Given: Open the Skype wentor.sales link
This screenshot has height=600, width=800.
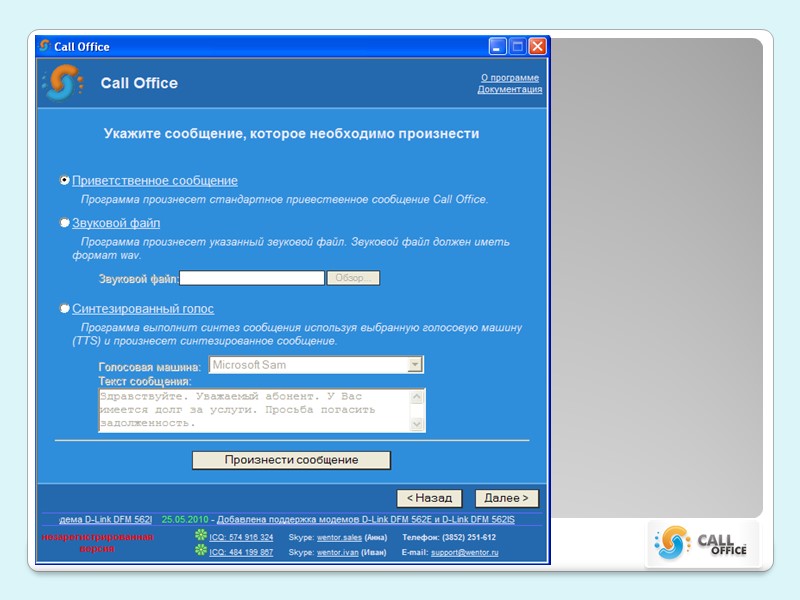Looking at the screenshot, I should pos(339,537).
